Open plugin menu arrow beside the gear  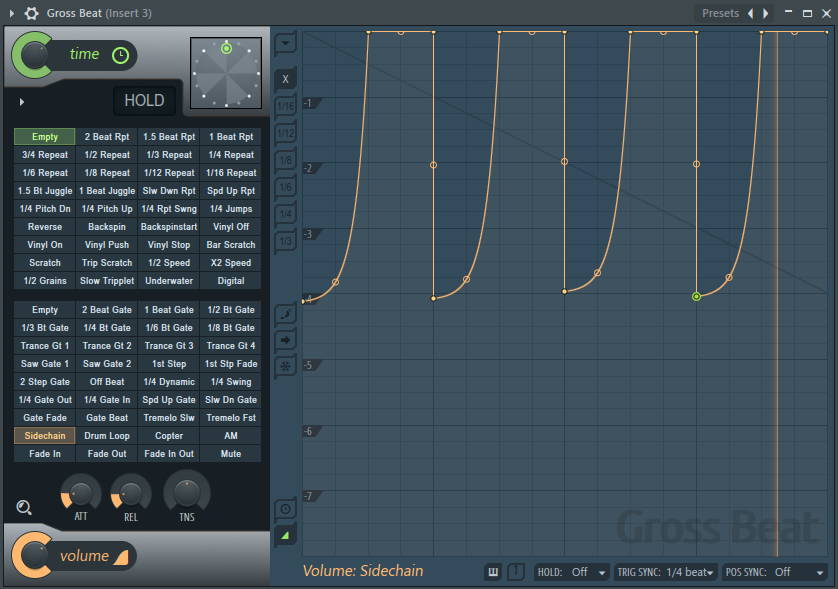[x=12, y=13]
